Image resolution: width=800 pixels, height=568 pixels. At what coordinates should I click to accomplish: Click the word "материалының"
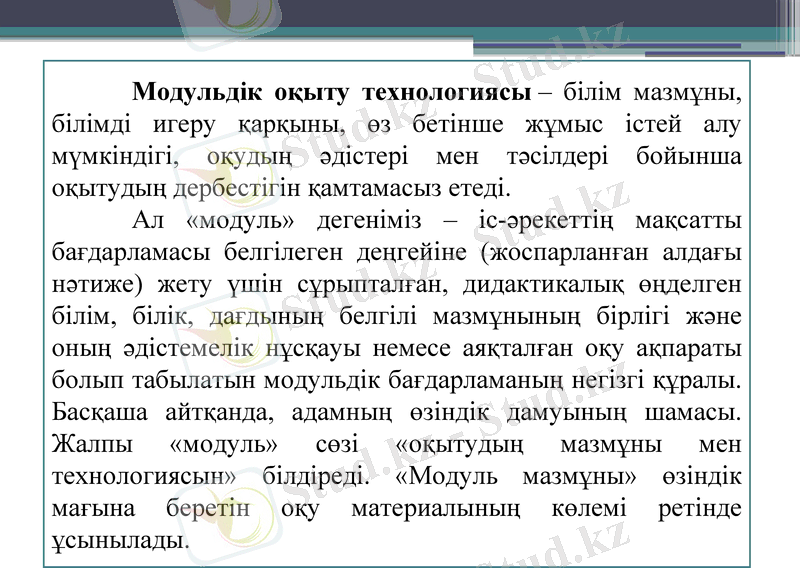pyautogui.click(x=436, y=508)
